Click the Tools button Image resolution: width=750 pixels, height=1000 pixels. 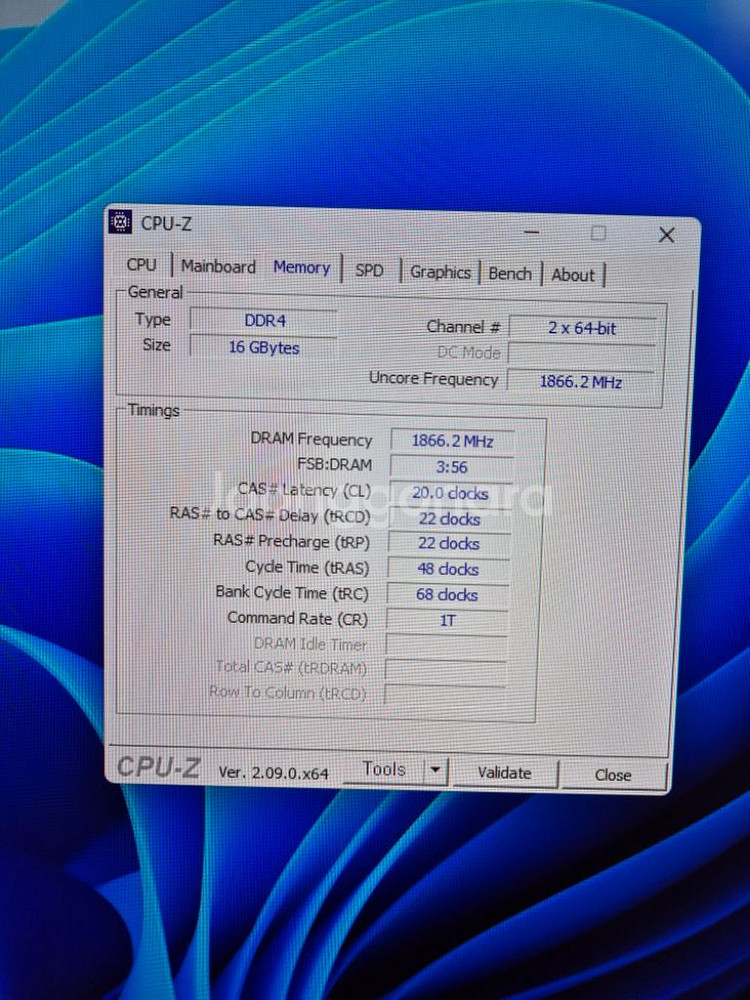point(383,770)
